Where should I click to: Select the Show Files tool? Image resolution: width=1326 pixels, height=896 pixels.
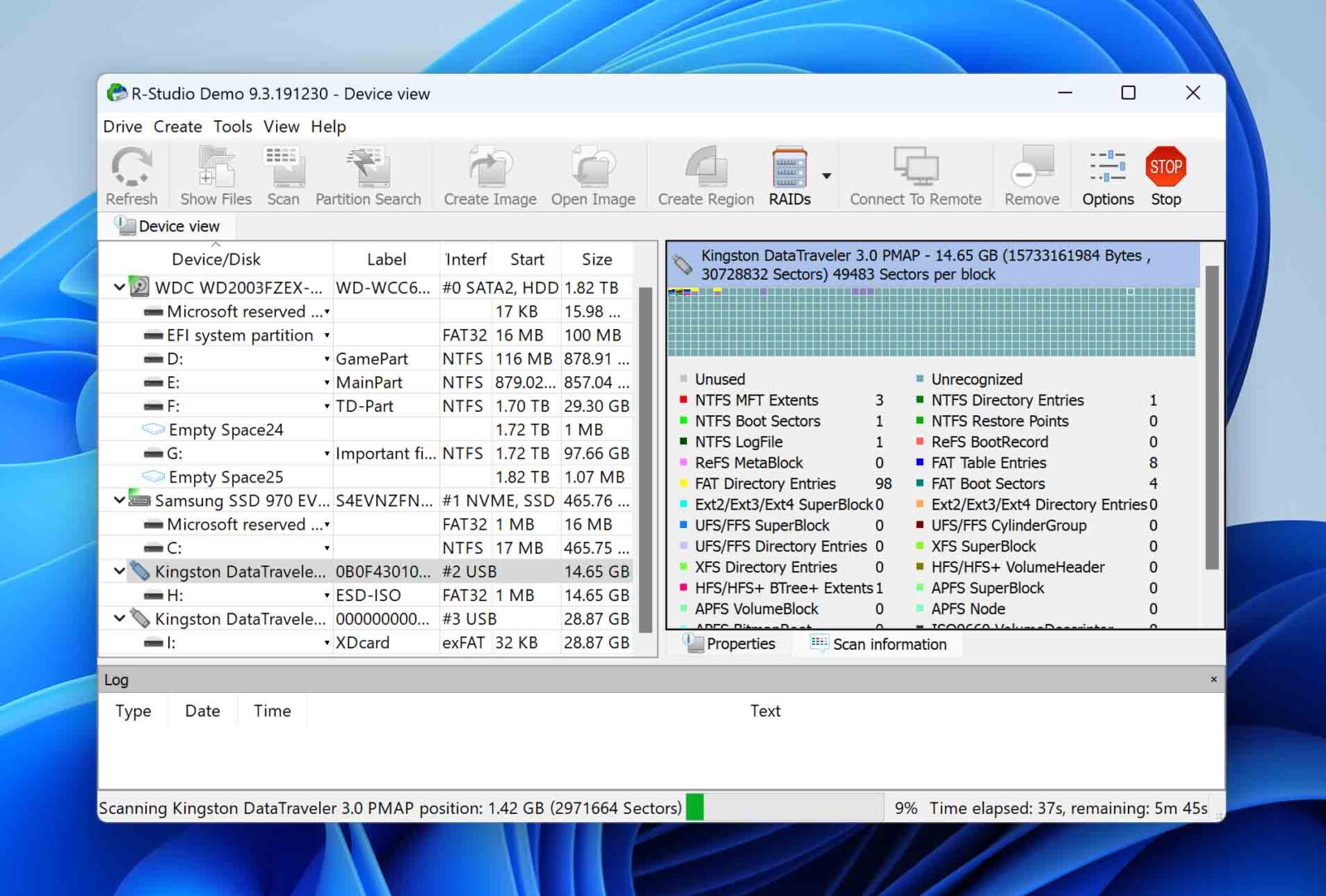[x=215, y=174]
